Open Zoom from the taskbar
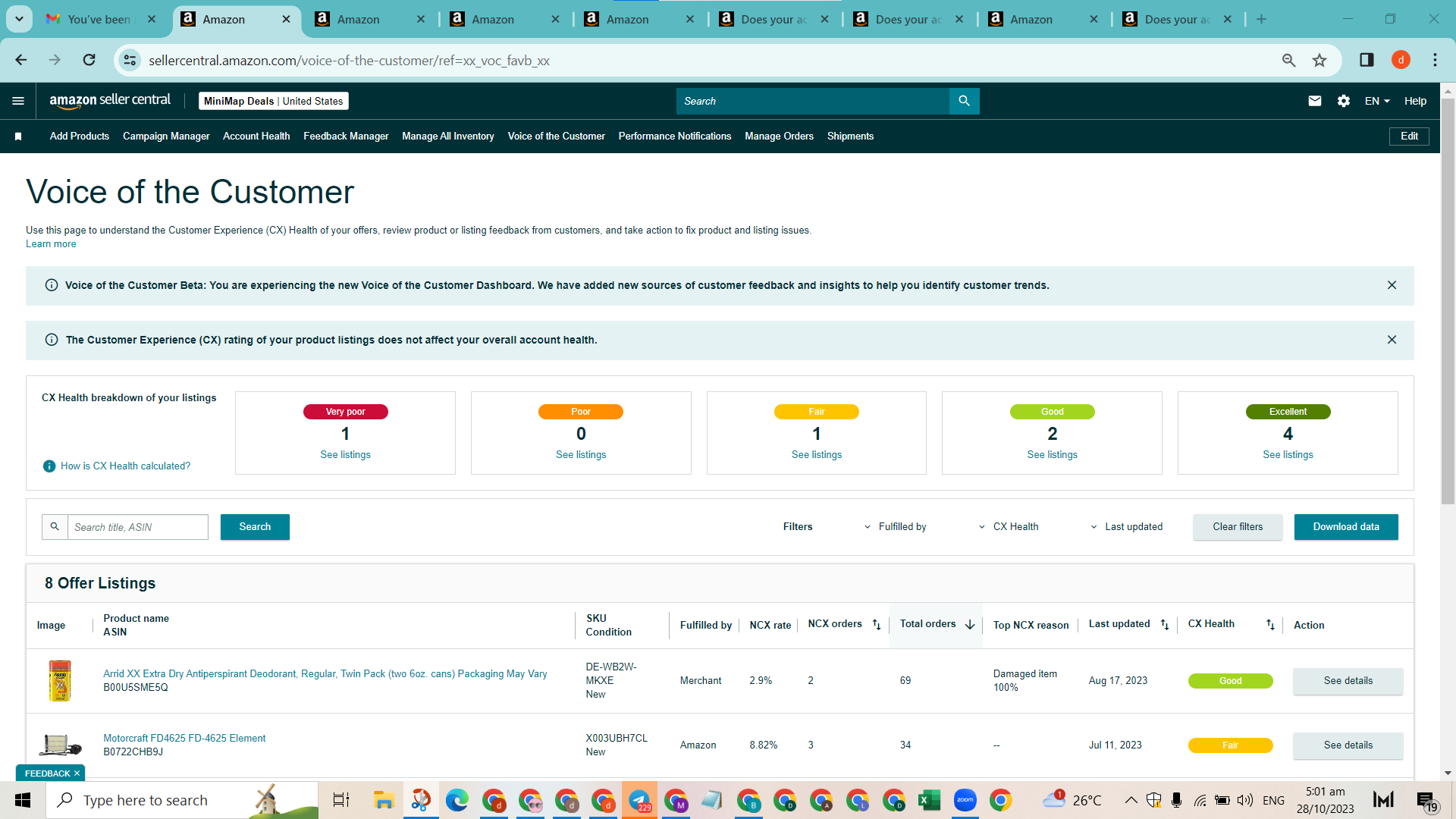 click(965, 800)
